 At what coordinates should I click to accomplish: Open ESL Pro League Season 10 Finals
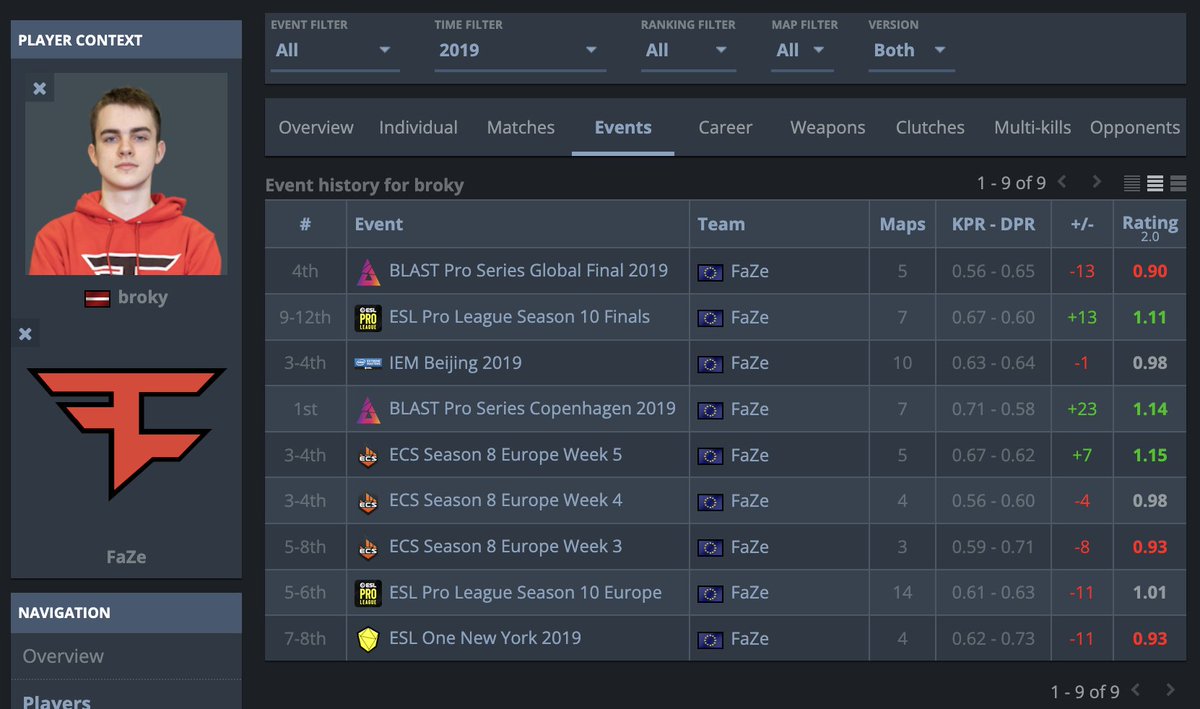pyautogui.click(x=519, y=317)
